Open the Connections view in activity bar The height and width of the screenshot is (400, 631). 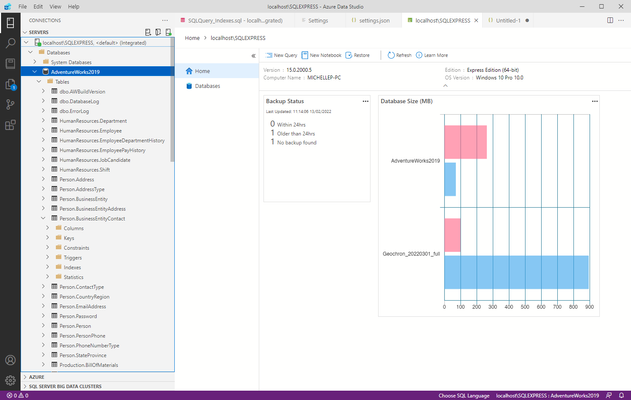pyautogui.click(x=10, y=23)
